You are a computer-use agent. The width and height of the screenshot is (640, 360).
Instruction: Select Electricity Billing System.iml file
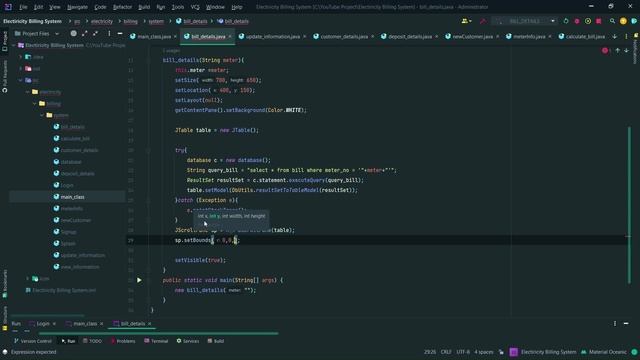60,290
